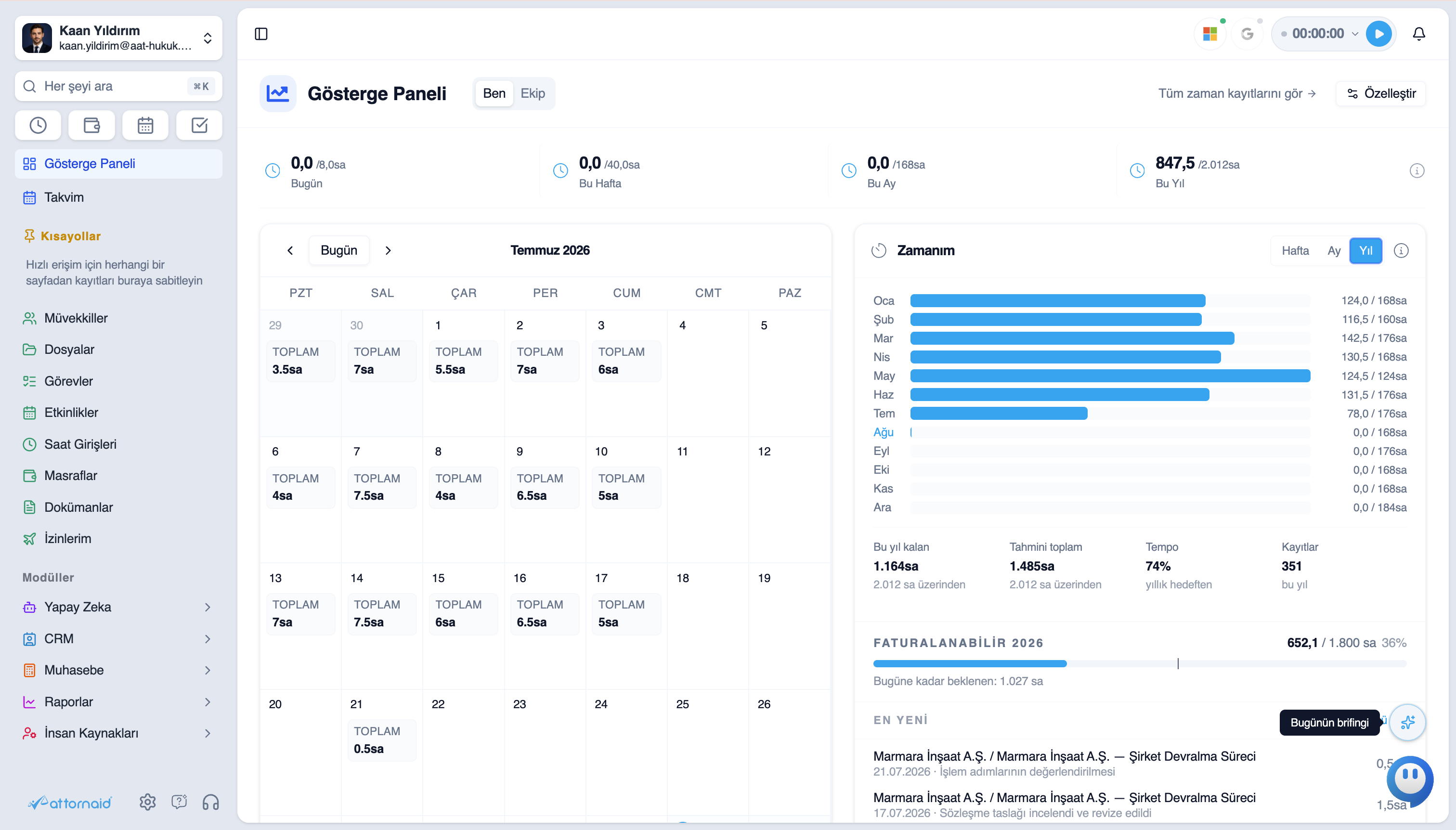Click the Kısayollar pin icon
This screenshot has height=830, width=1456.
pos(29,235)
